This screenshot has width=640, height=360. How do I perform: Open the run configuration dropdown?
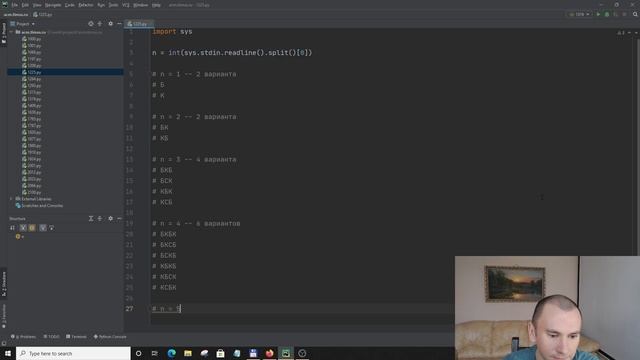[x=580, y=14]
